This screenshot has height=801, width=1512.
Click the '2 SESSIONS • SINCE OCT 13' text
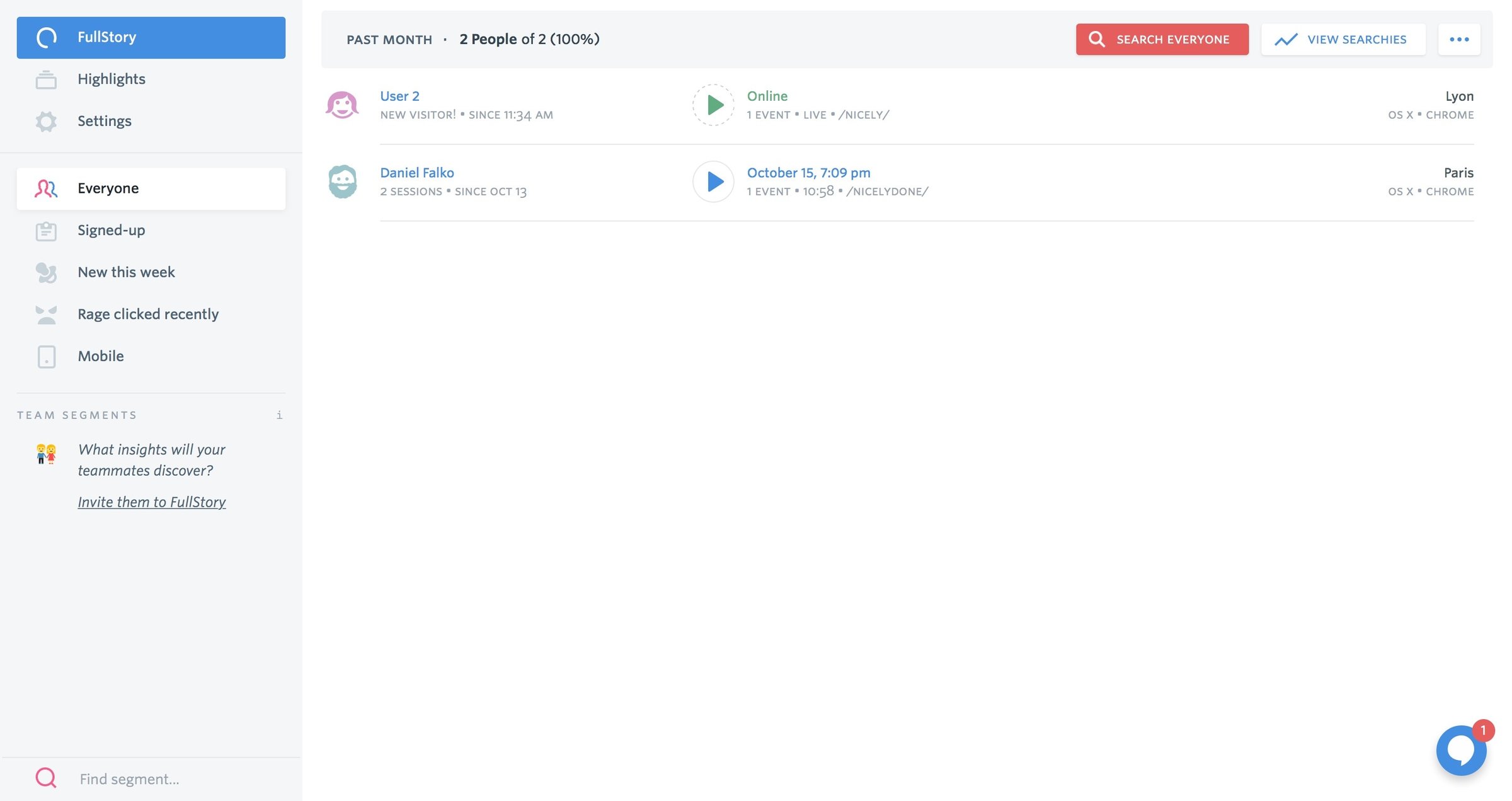(x=453, y=192)
